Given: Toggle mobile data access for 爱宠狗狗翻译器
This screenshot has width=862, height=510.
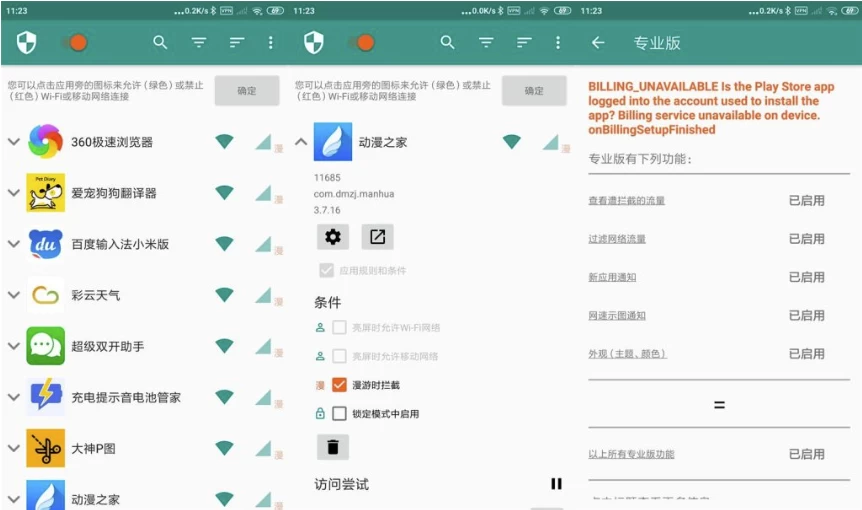Looking at the screenshot, I should click(263, 193).
